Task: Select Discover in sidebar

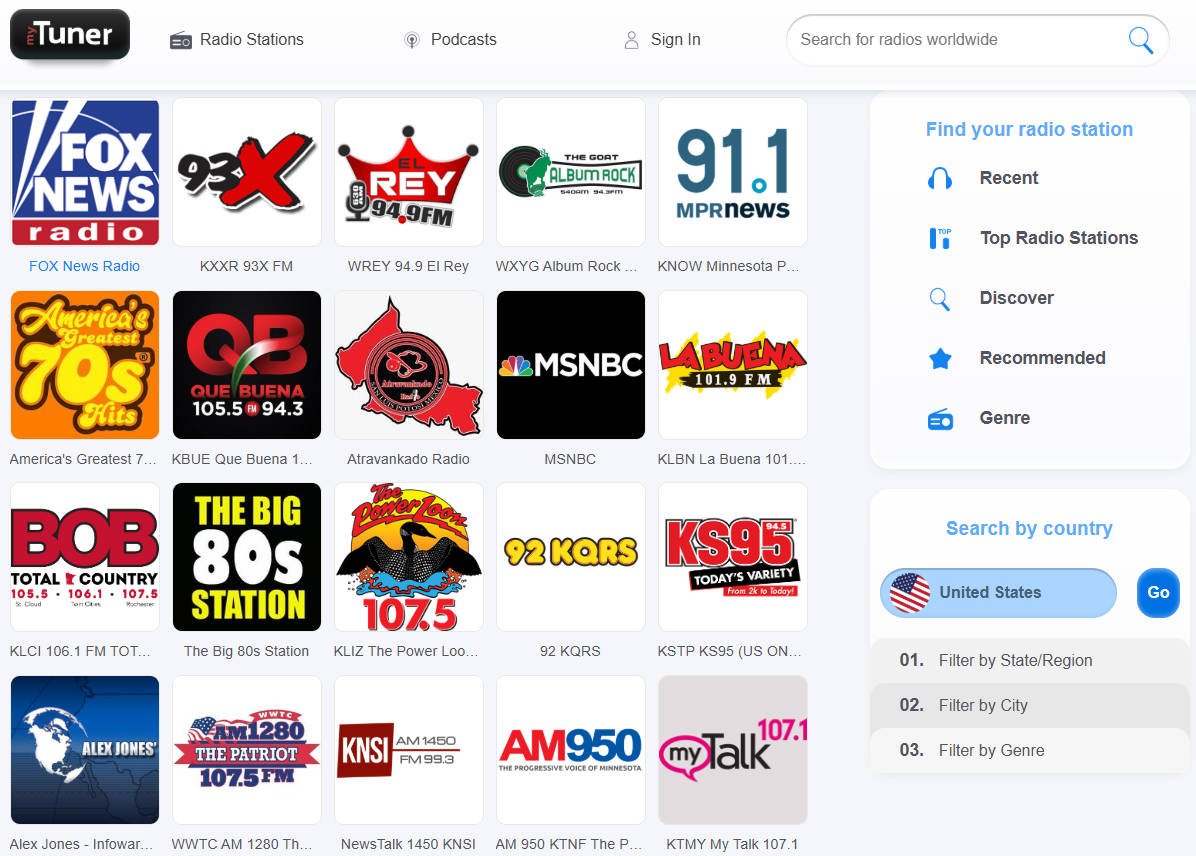Action: pos(1016,298)
